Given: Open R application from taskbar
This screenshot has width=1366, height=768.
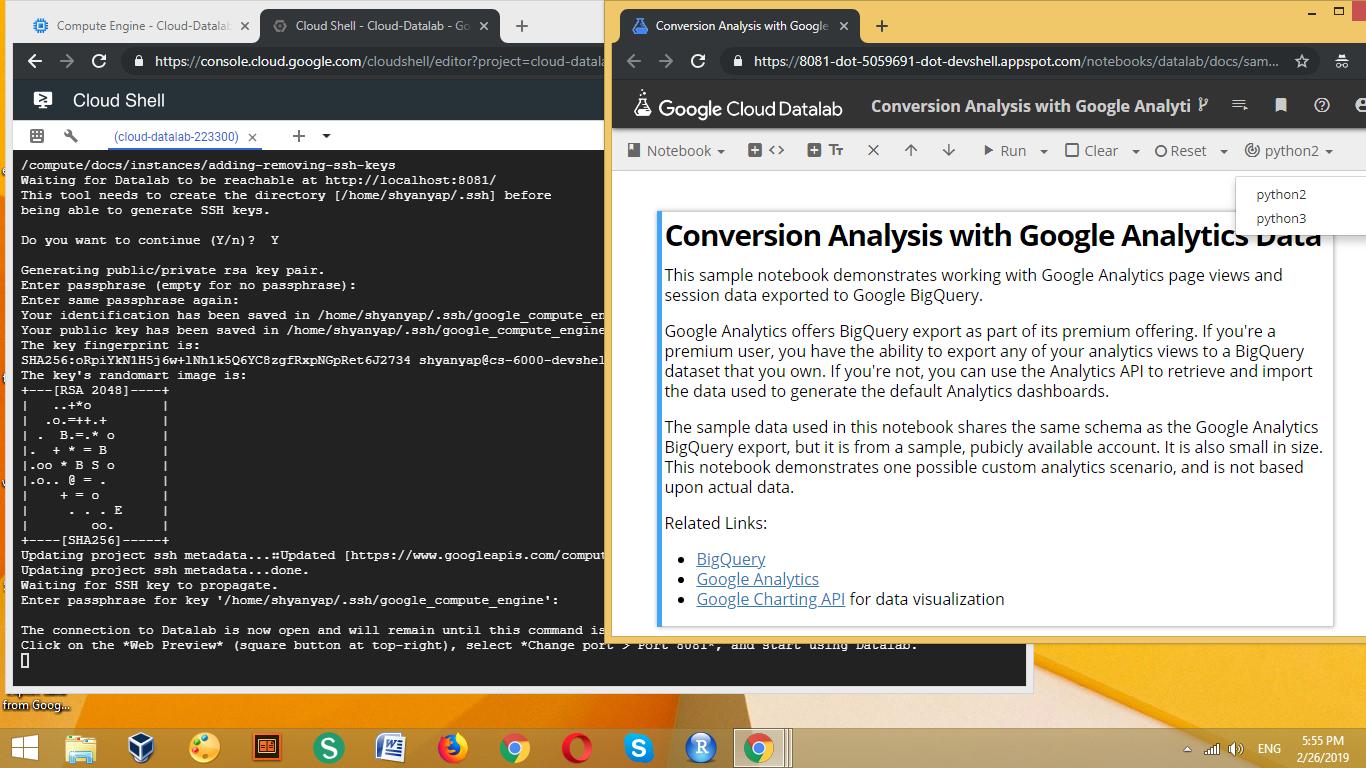Looking at the screenshot, I should (x=700, y=748).
